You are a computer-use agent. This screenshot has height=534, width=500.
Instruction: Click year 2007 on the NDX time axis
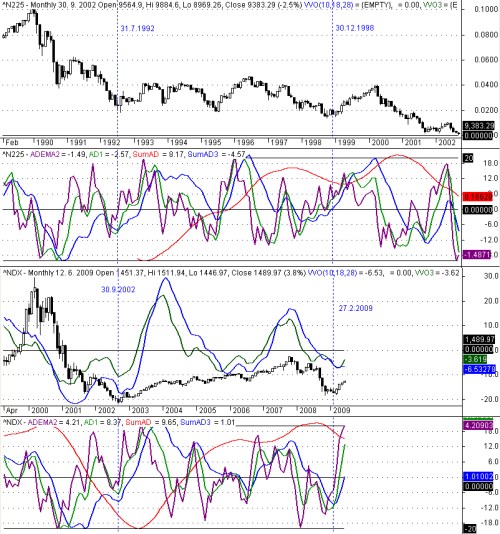pyautogui.click(x=274, y=410)
